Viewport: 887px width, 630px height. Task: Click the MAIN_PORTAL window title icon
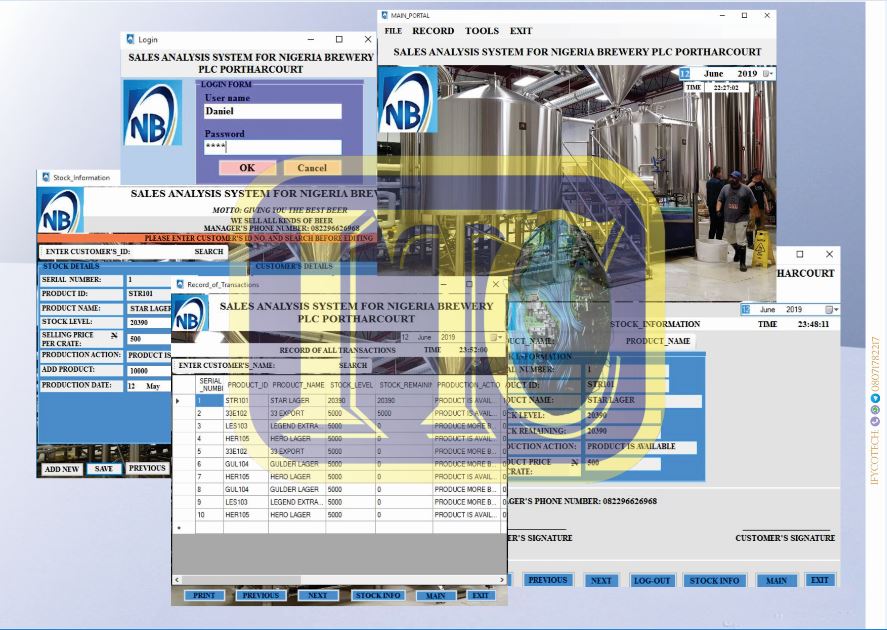coord(385,15)
